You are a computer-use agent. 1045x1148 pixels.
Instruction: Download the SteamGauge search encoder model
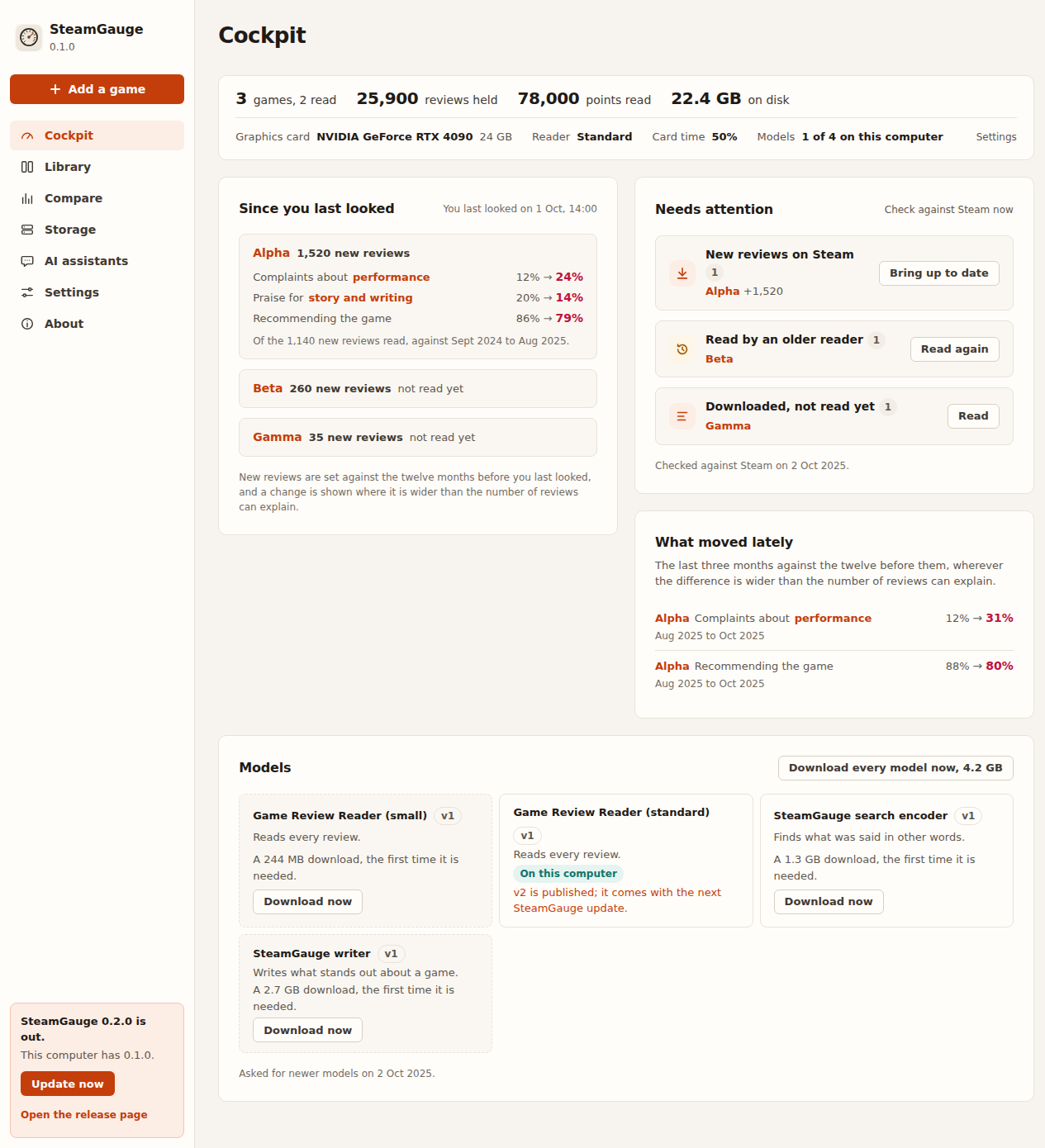829,902
